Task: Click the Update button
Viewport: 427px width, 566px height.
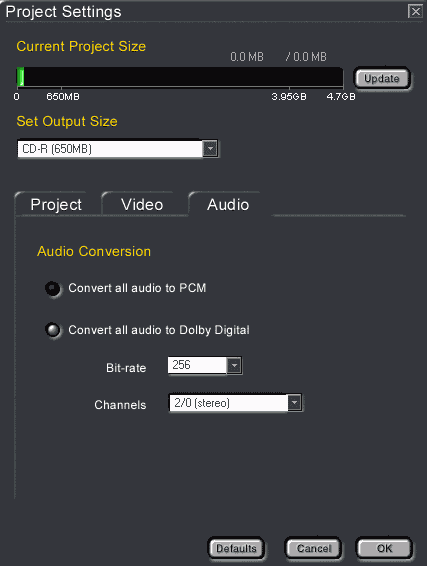Action: pos(382,78)
